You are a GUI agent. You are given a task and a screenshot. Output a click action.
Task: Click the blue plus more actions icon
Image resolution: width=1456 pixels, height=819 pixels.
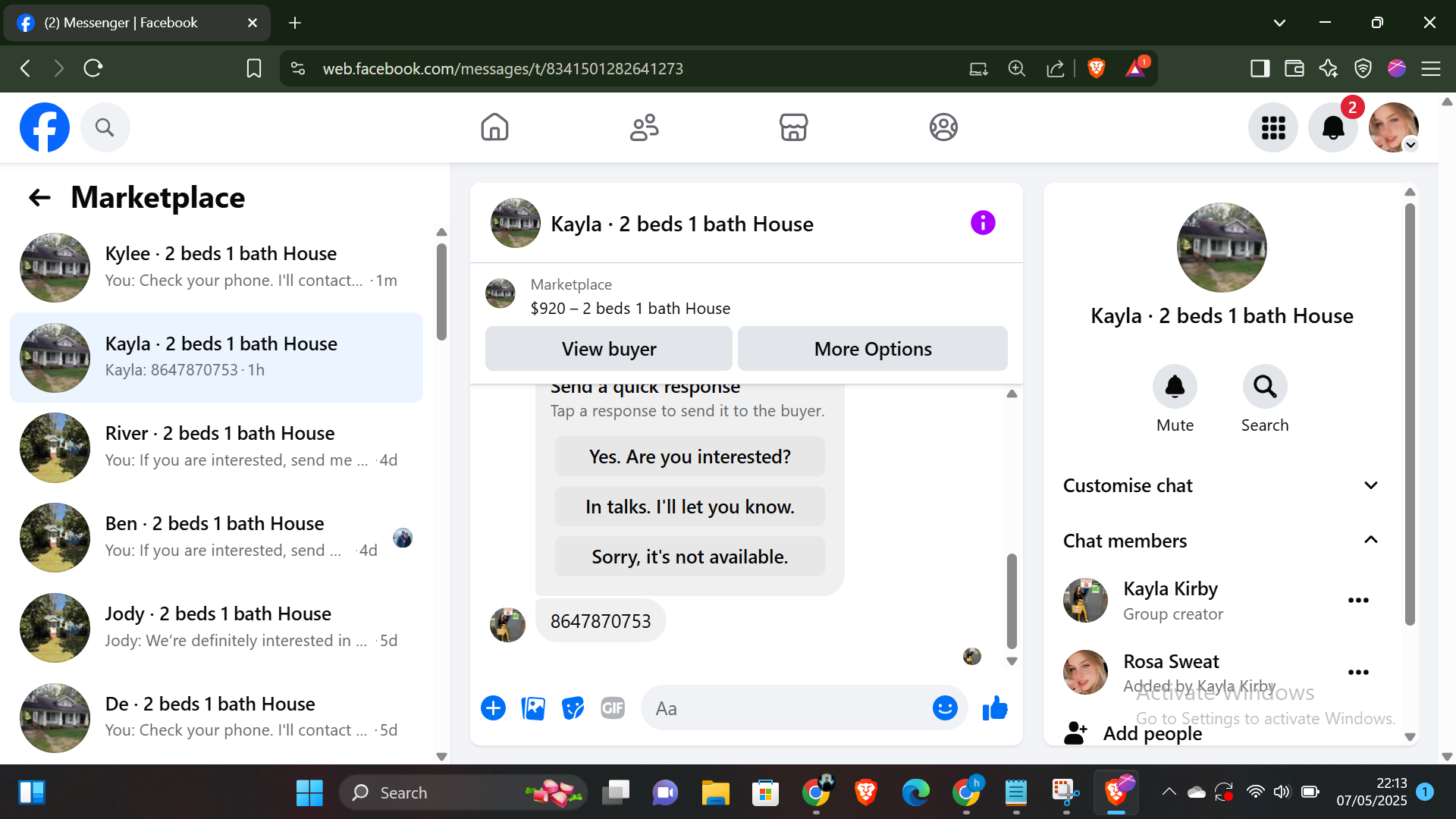493,708
